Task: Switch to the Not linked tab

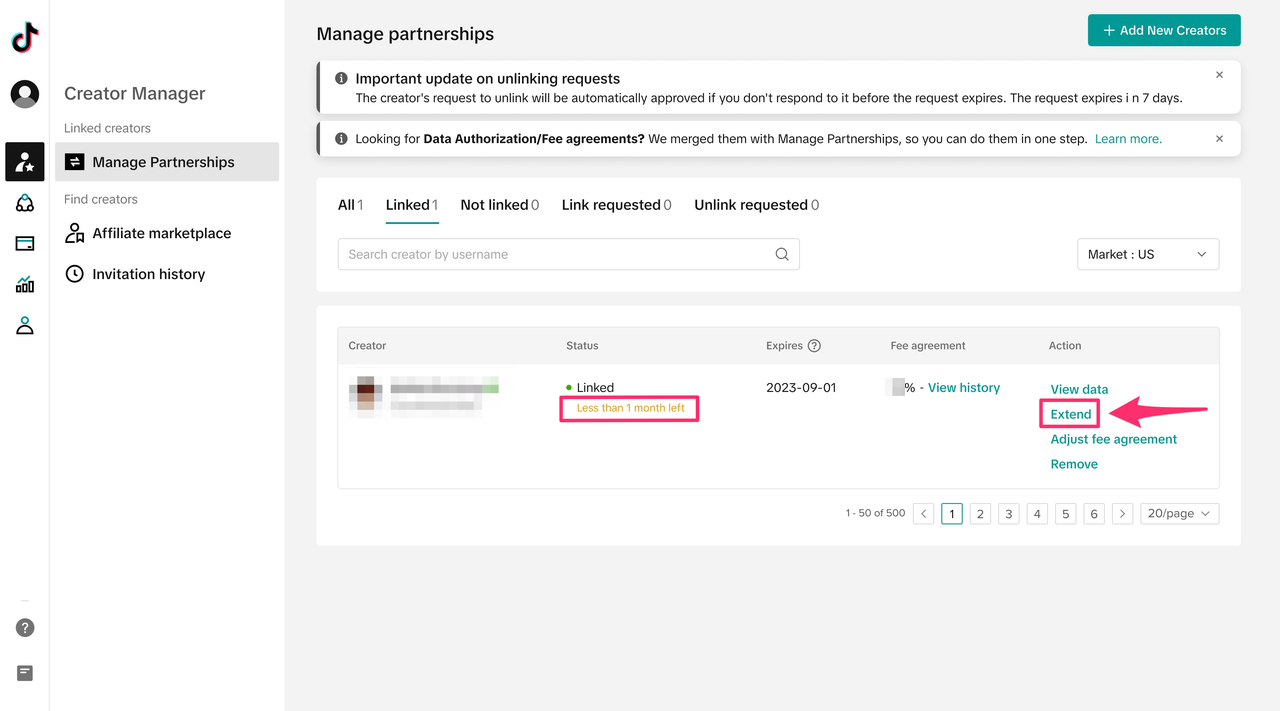Action: pos(499,205)
